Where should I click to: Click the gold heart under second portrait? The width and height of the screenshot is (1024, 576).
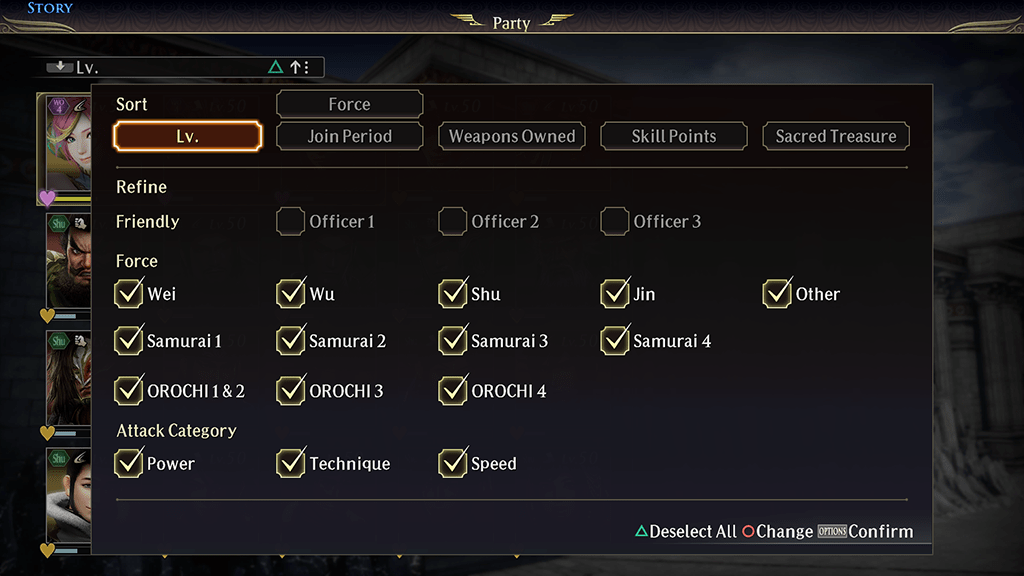47,316
